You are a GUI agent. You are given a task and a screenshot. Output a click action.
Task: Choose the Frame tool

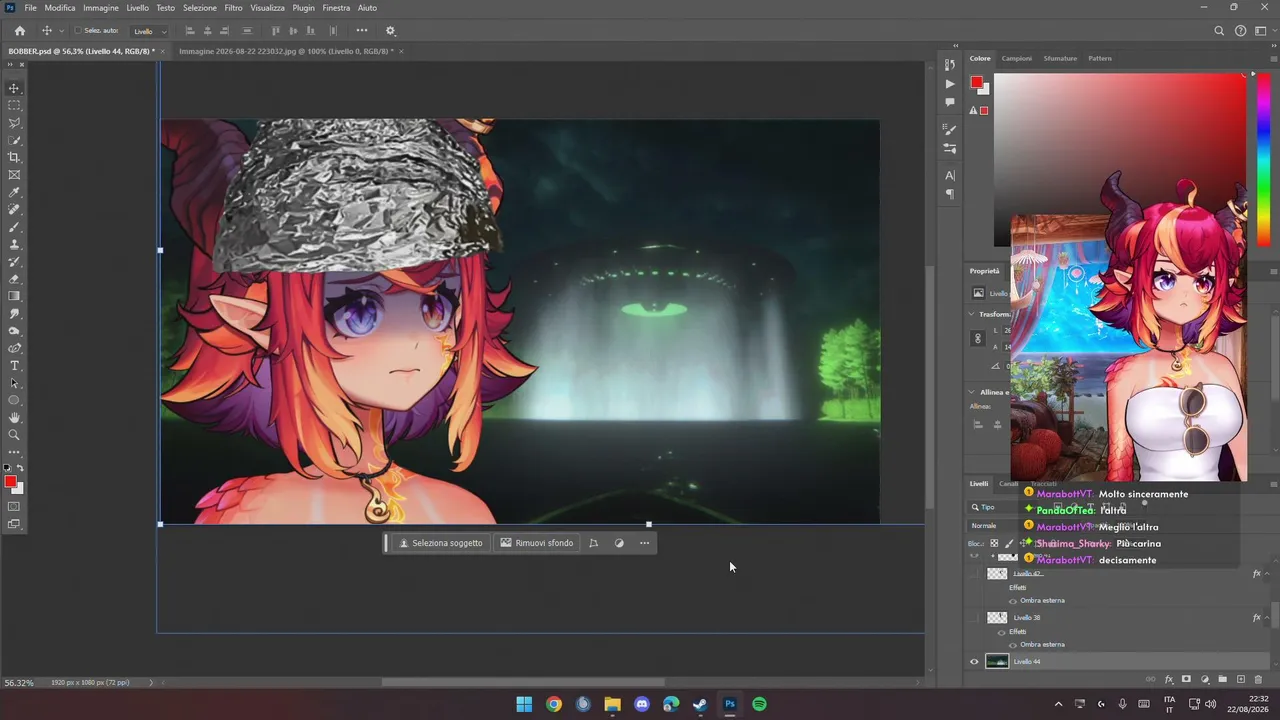[14, 175]
